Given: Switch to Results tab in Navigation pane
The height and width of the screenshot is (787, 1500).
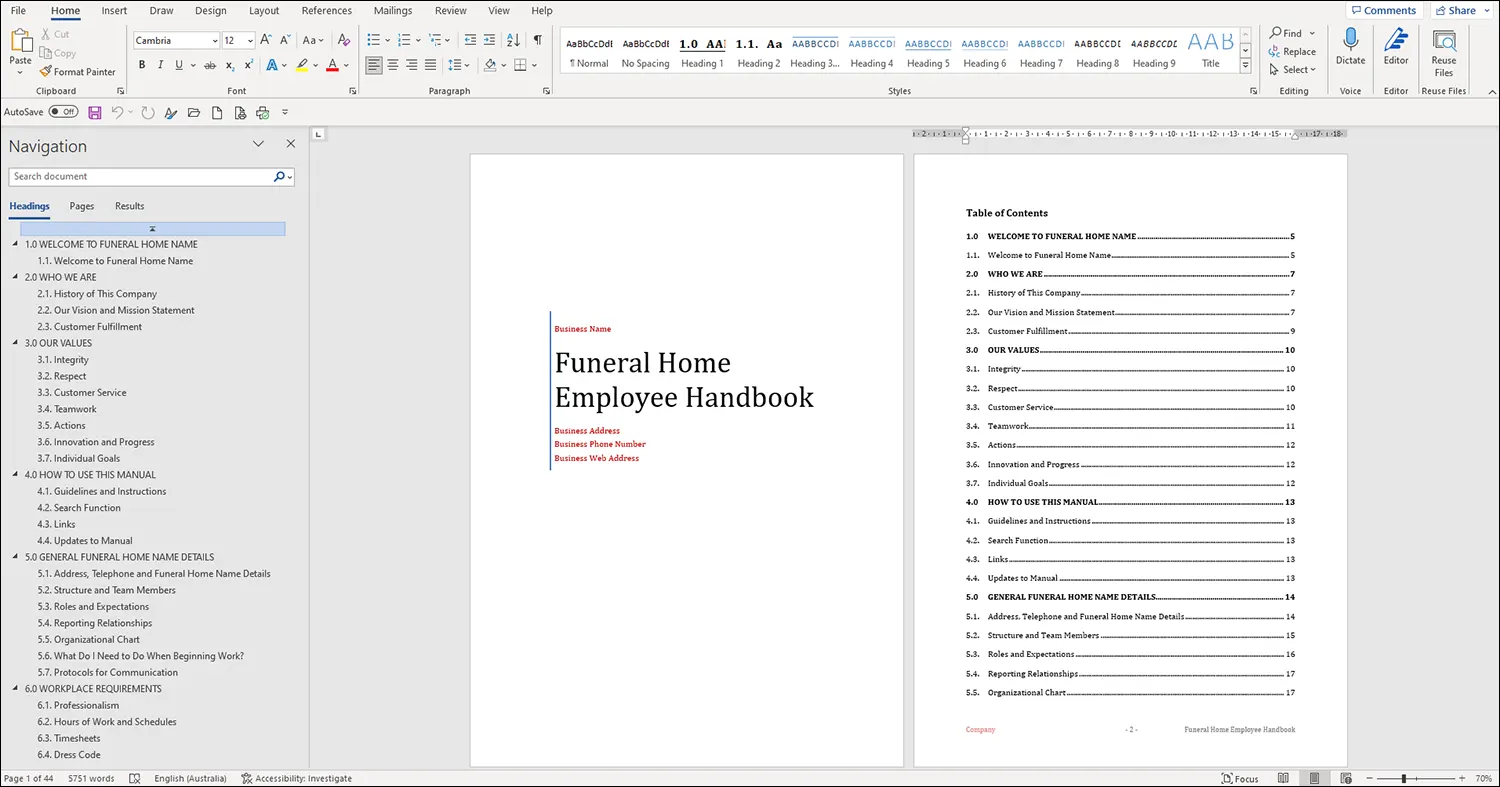Looking at the screenshot, I should click(129, 206).
